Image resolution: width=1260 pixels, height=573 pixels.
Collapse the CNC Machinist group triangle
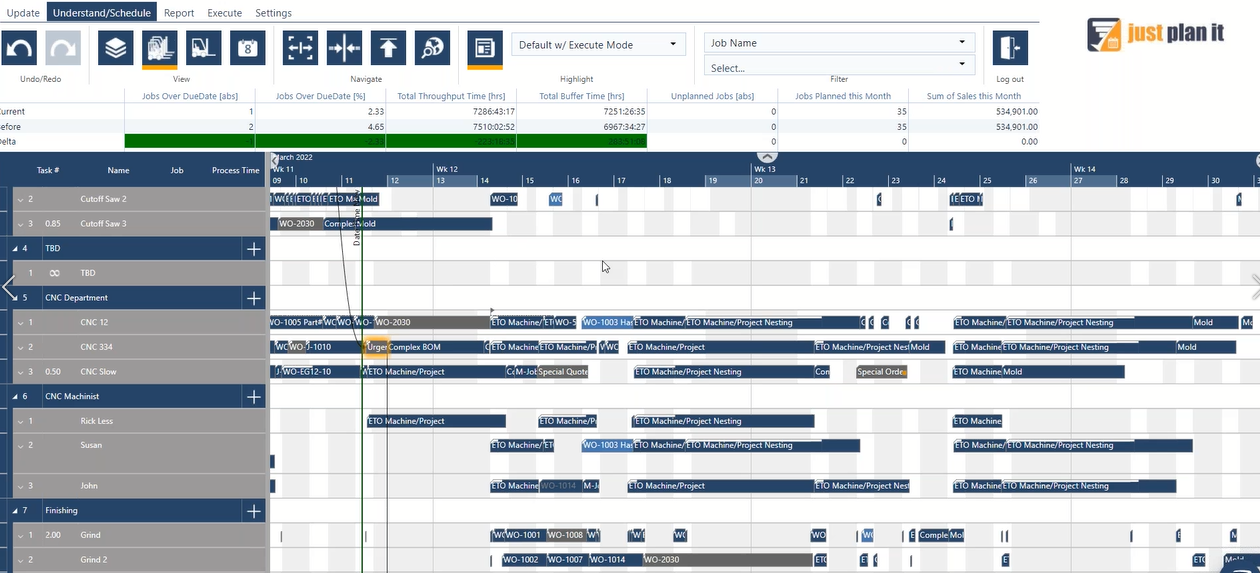(15, 397)
